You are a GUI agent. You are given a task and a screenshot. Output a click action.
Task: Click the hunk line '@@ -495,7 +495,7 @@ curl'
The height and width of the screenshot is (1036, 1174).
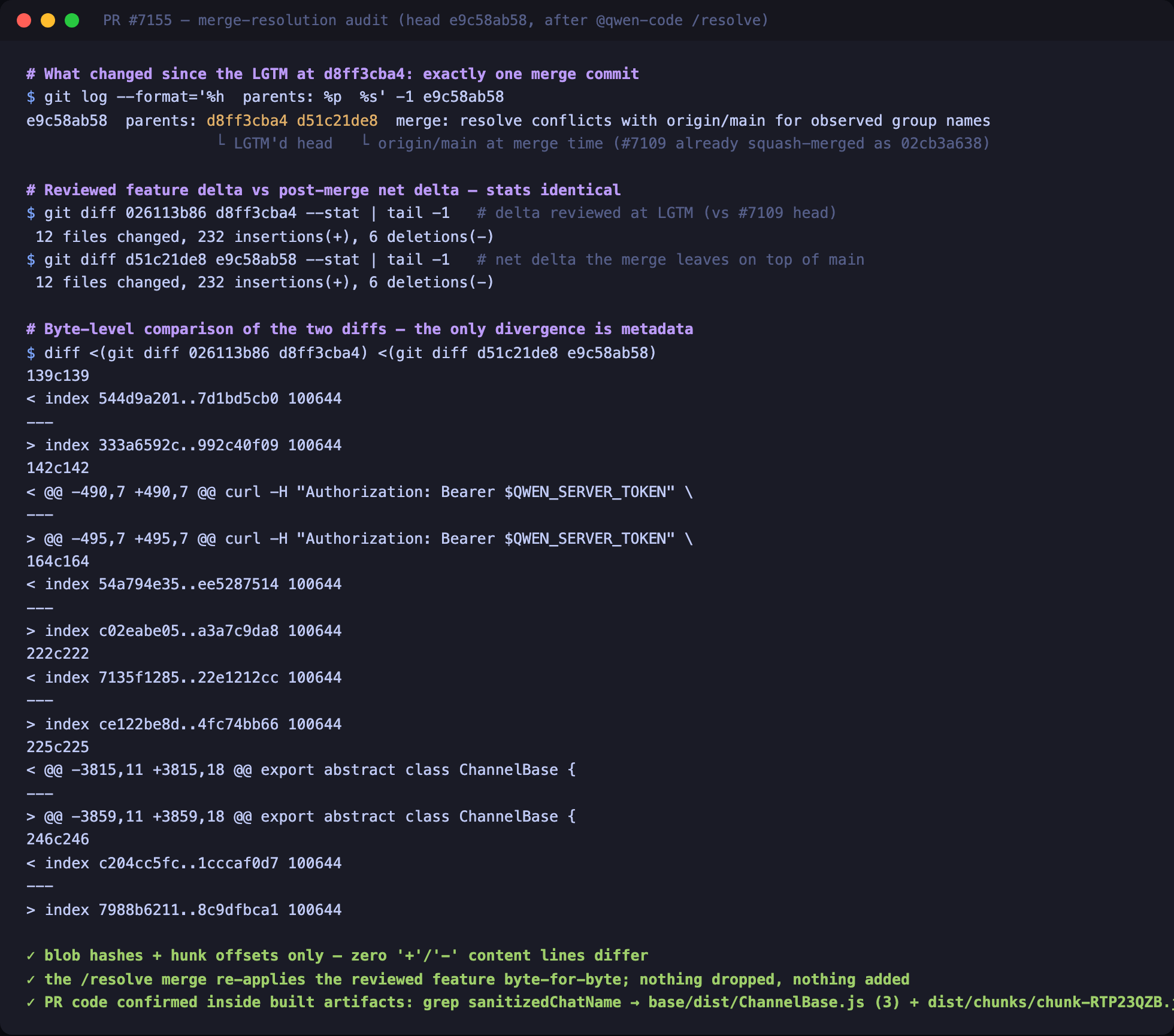[x=359, y=539]
